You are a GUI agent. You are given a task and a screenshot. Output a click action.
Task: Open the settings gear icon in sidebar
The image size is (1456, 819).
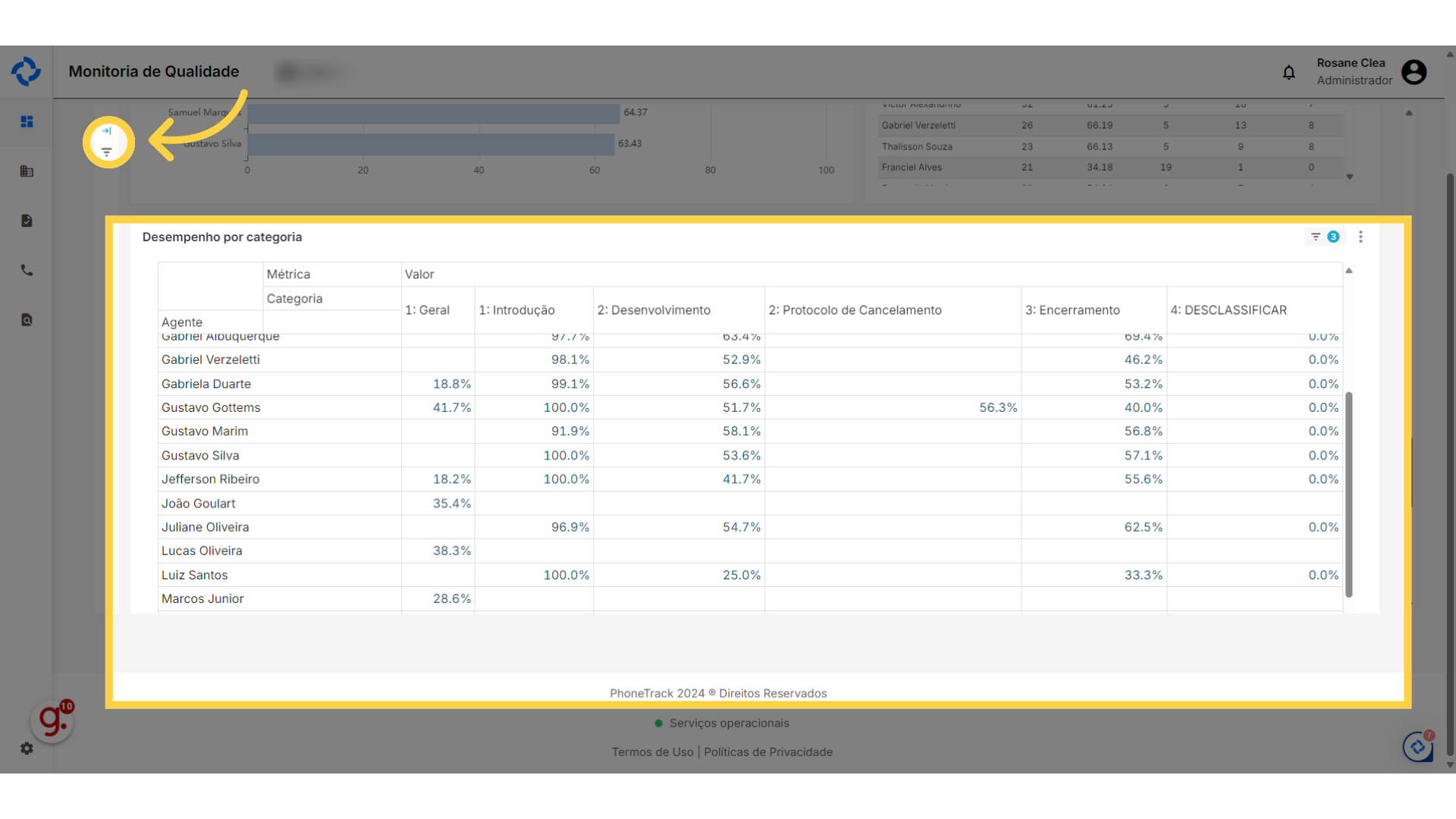click(x=27, y=748)
